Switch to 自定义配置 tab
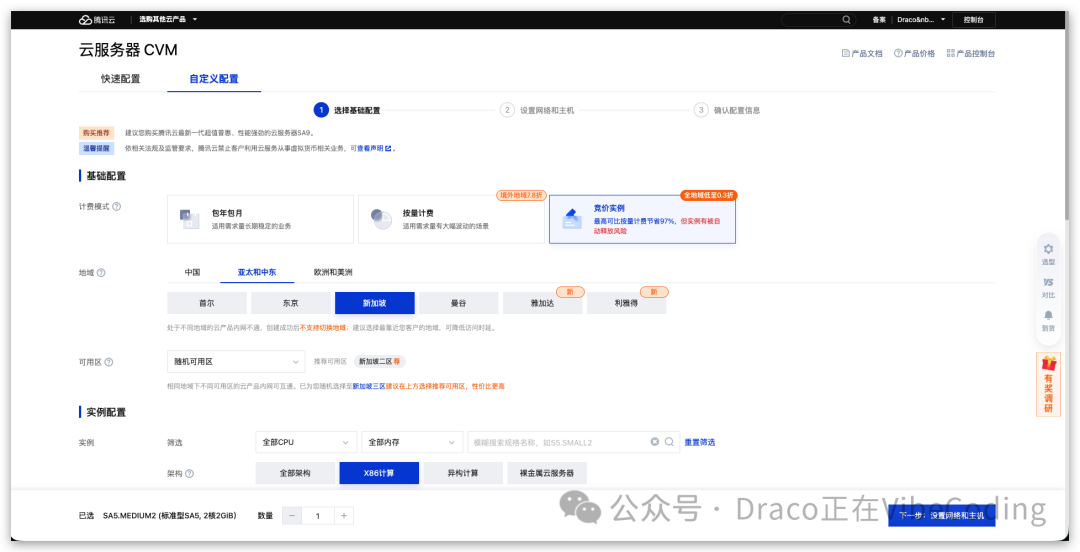Image resolution: width=1080 pixels, height=552 pixels. pos(214,79)
